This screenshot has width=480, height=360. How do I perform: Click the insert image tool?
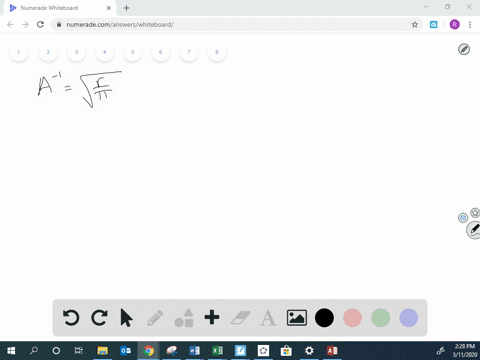[x=297, y=318]
